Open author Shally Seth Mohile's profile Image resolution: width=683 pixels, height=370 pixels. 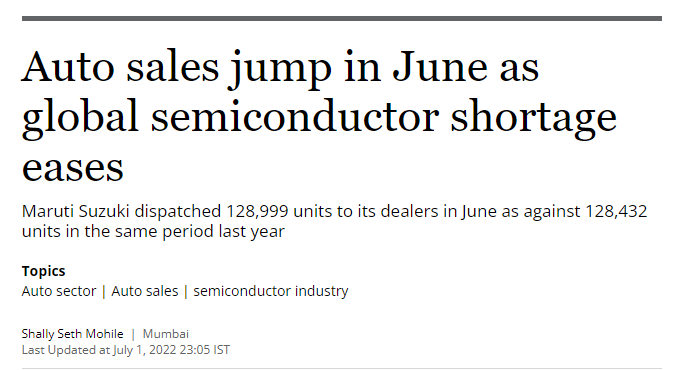tap(72, 334)
